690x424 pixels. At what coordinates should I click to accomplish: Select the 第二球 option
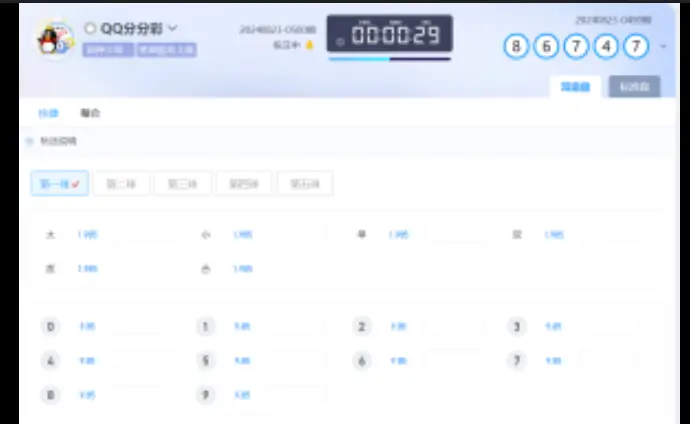[121, 183]
